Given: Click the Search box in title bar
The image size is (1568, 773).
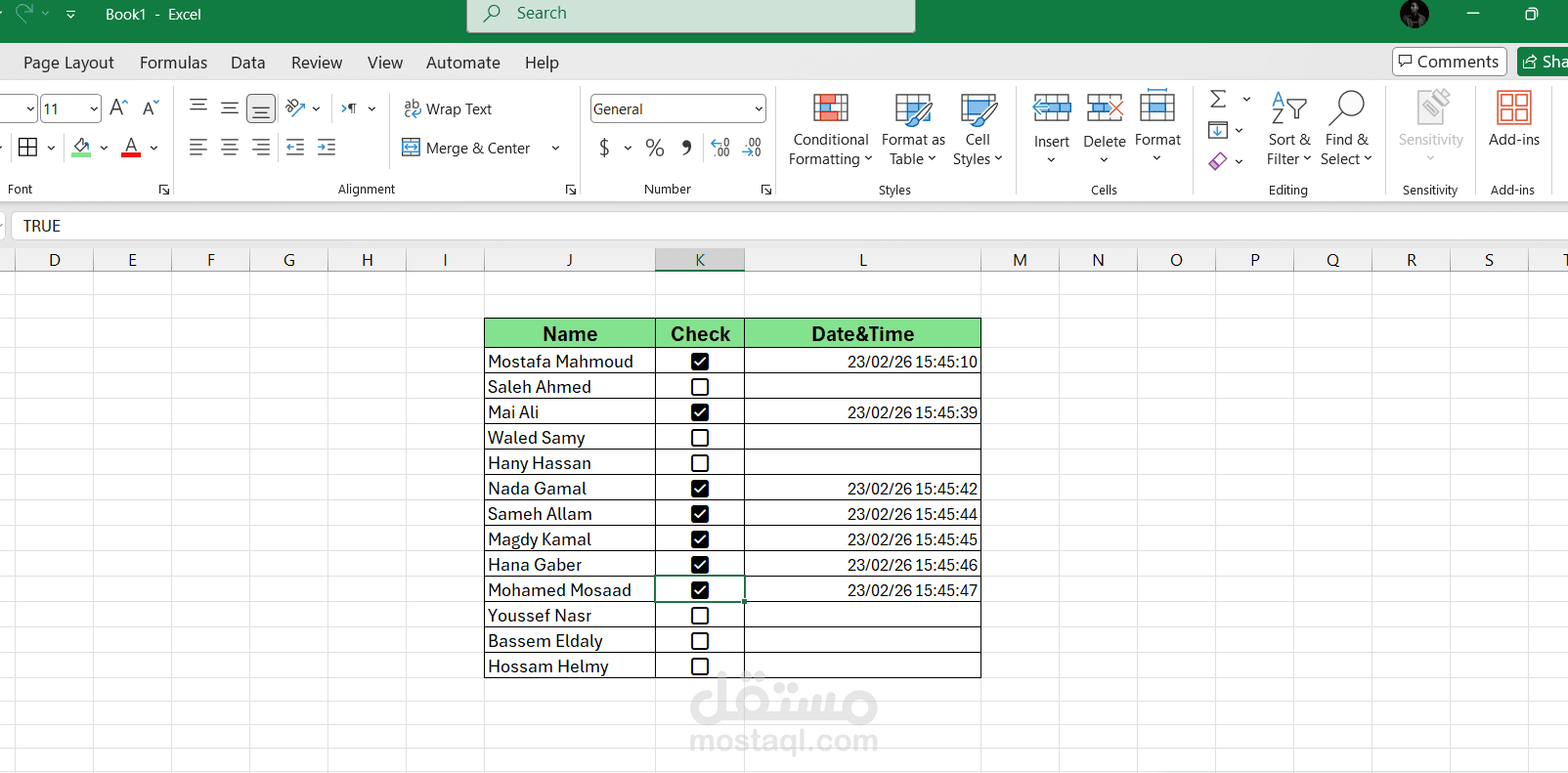Looking at the screenshot, I should coord(691,14).
